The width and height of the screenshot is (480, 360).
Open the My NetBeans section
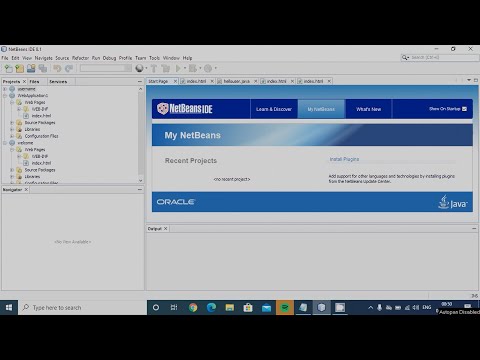tap(321, 109)
